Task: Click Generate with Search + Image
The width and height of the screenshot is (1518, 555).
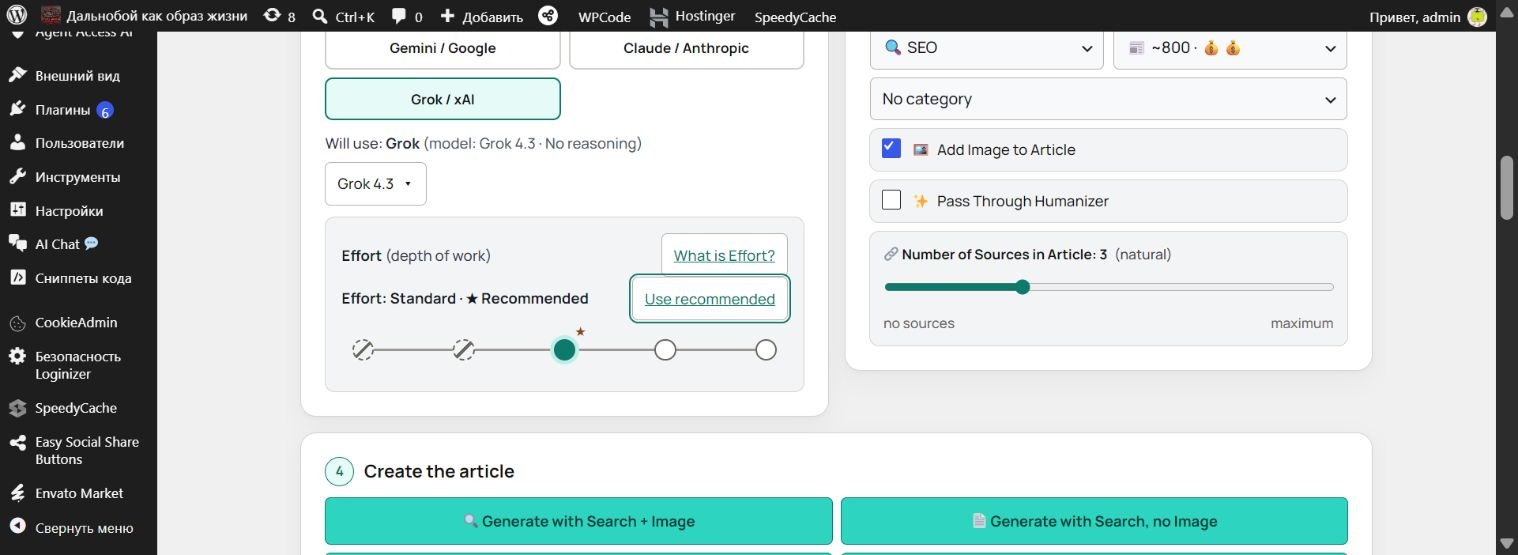Action: [579, 521]
